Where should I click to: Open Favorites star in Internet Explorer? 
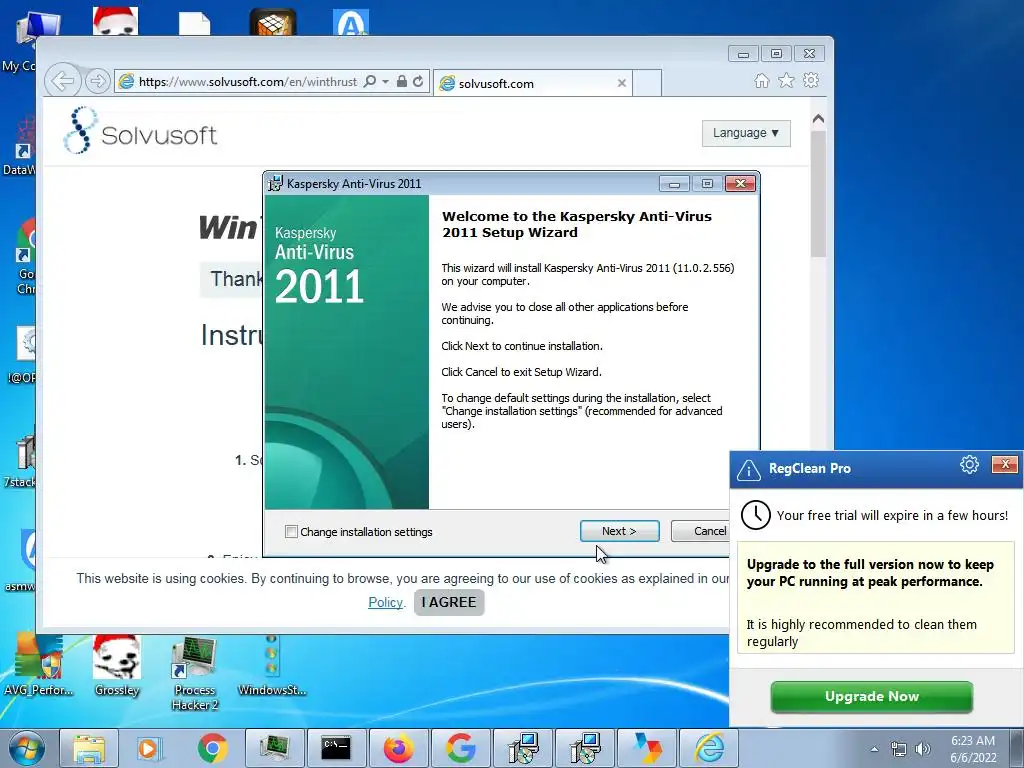pyautogui.click(x=786, y=80)
